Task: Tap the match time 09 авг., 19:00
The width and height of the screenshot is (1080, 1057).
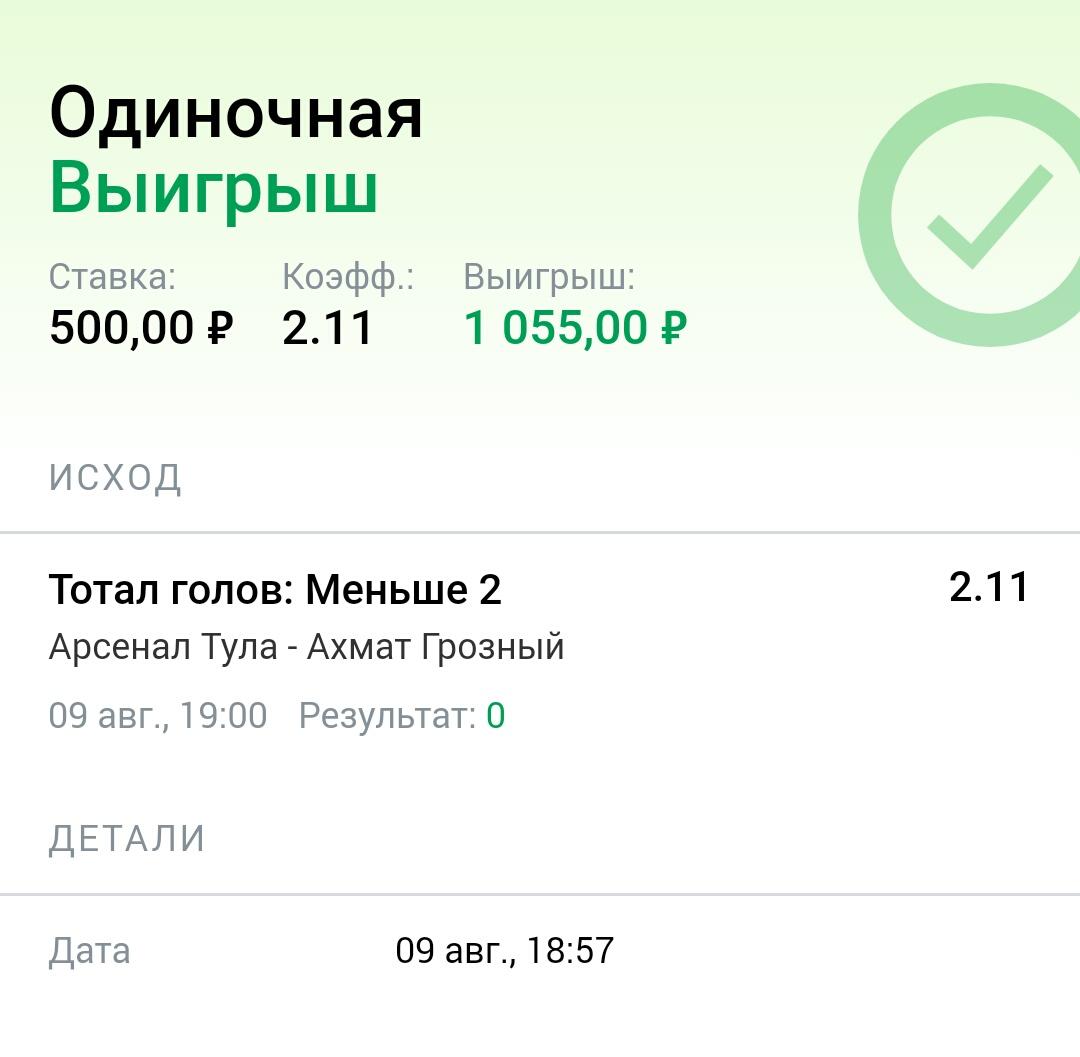Action: (158, 715)
